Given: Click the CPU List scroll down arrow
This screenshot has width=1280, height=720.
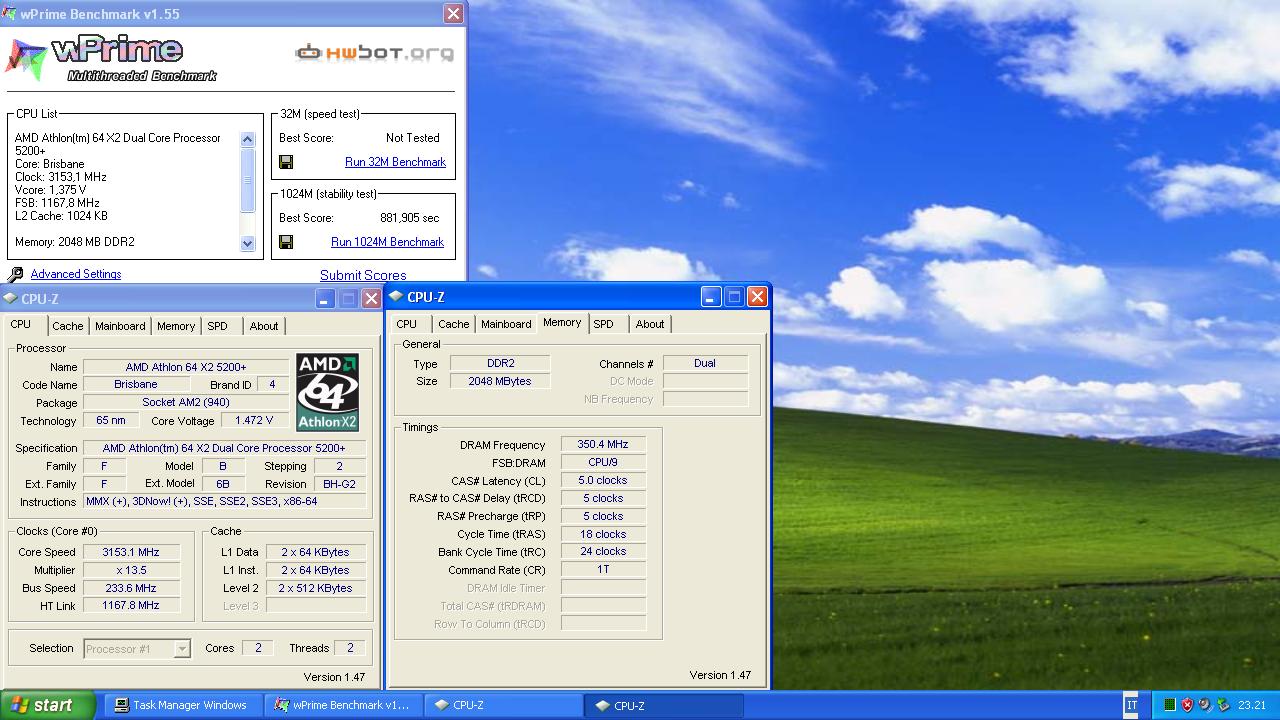Looking at the screenshot, I should pos(248,243).
